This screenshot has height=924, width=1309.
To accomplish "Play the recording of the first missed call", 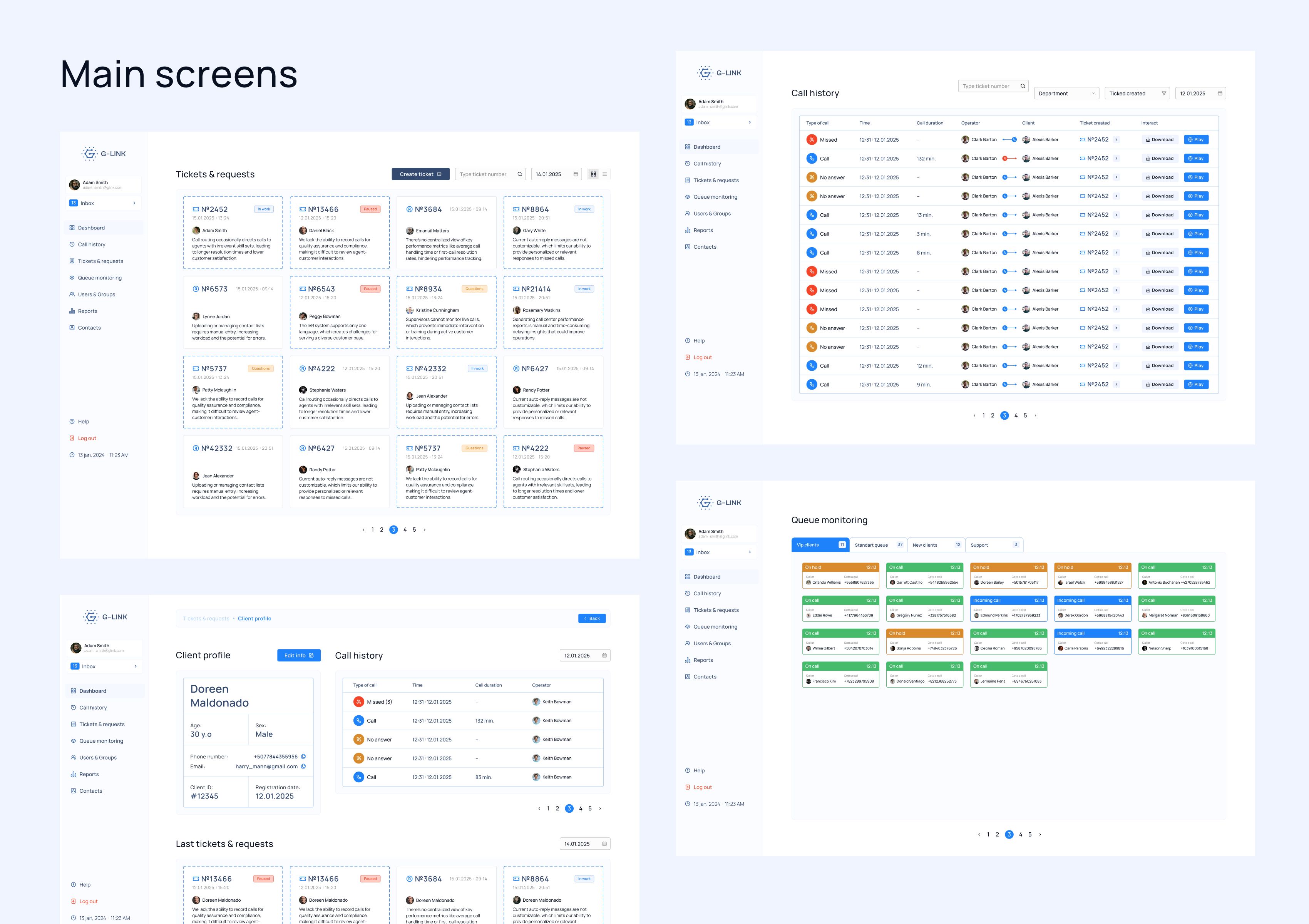I will click(x=1195, y=139).
